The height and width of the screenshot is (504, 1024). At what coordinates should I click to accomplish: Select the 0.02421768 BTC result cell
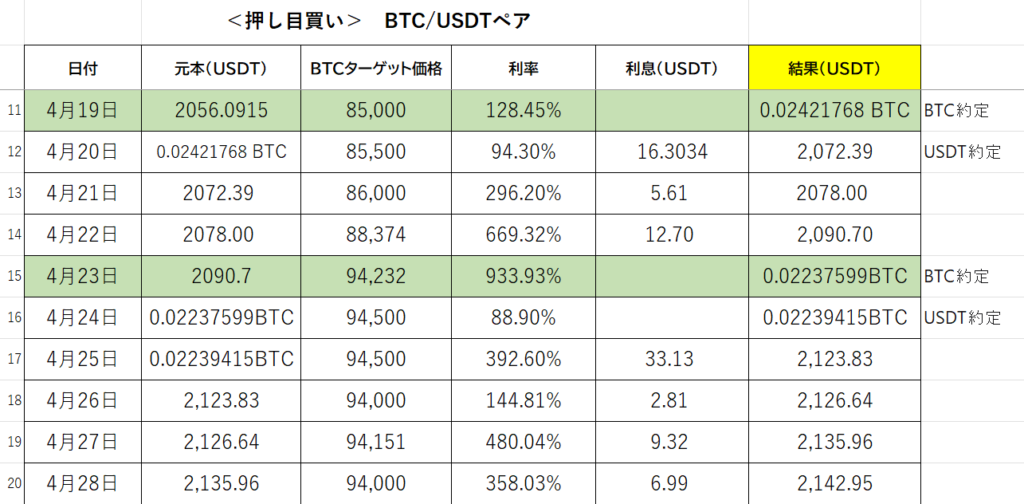click(x=835, y=110)
